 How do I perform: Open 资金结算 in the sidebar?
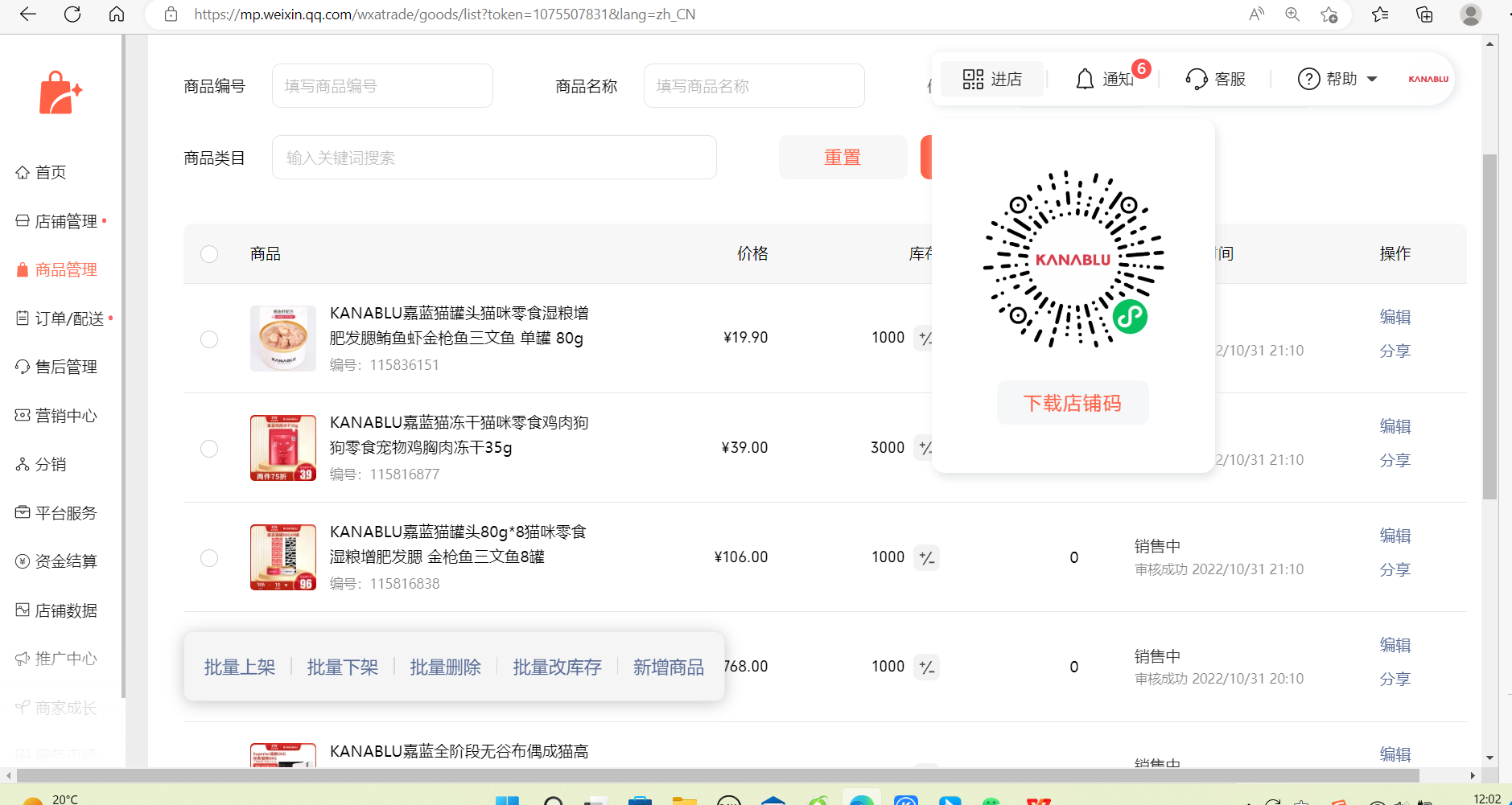56,561
